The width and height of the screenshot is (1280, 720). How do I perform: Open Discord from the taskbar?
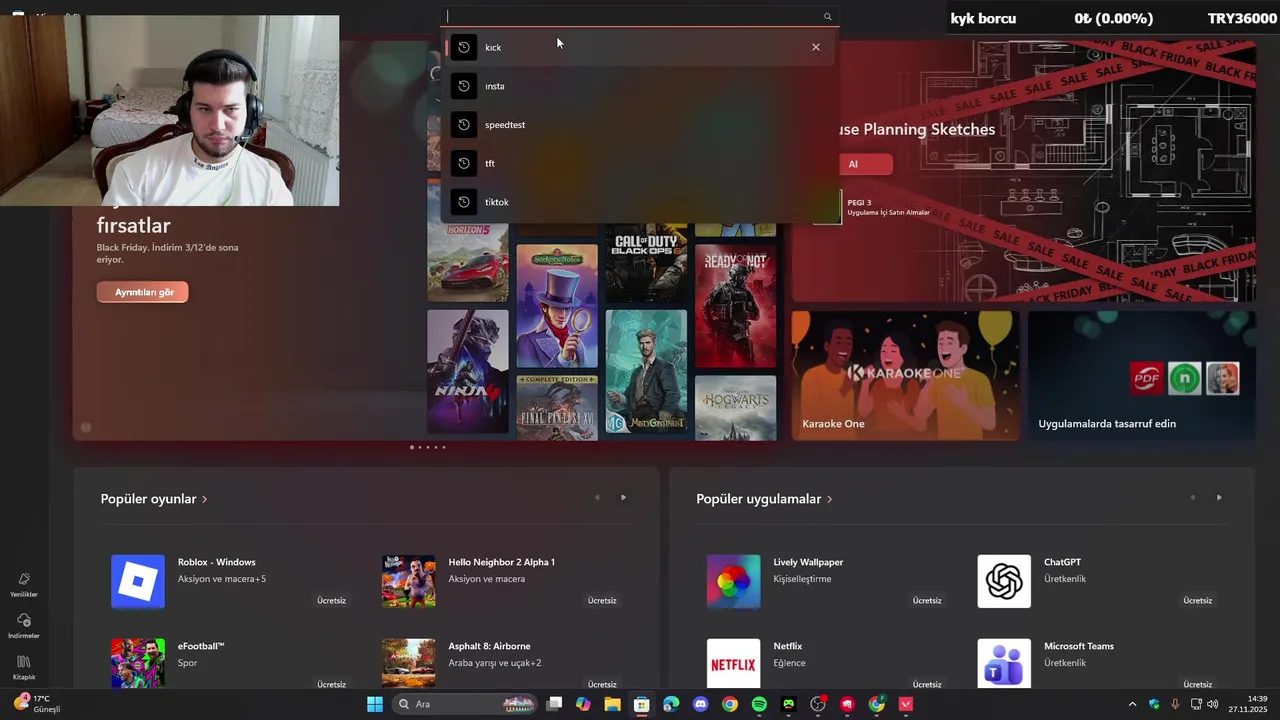pyautogui.click(x=701, y=704)
